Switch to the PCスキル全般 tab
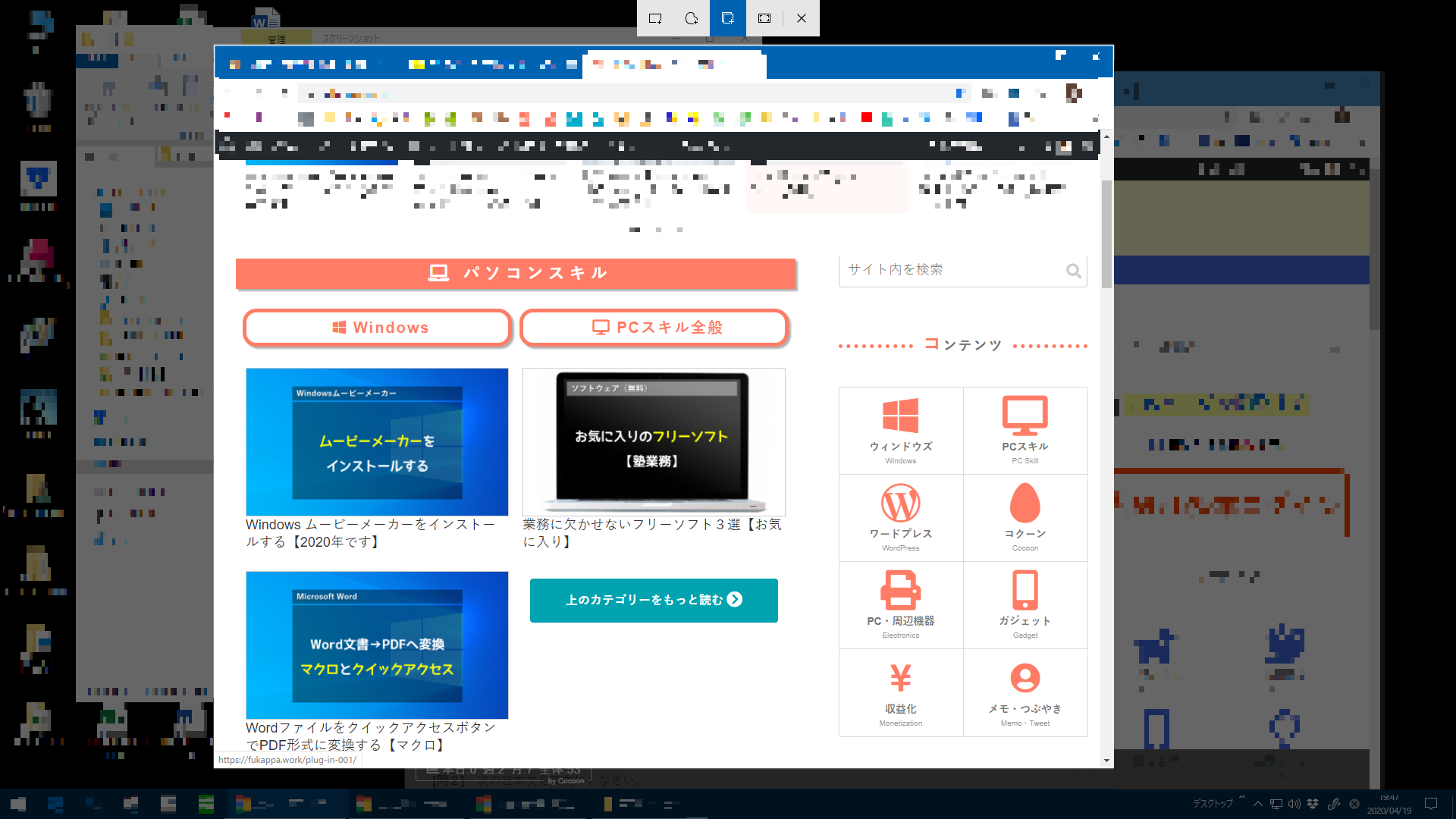This screenshot has height=819, width=1456. point(654,328)
